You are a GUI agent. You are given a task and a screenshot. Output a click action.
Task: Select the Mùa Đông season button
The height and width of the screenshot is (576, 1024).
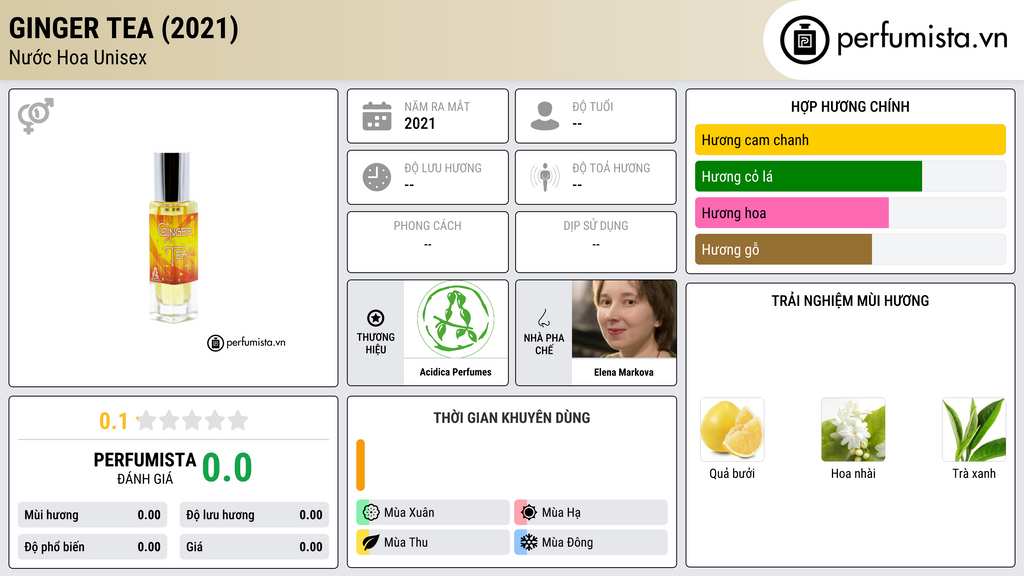pyautogui.click(x=591, y=542)
